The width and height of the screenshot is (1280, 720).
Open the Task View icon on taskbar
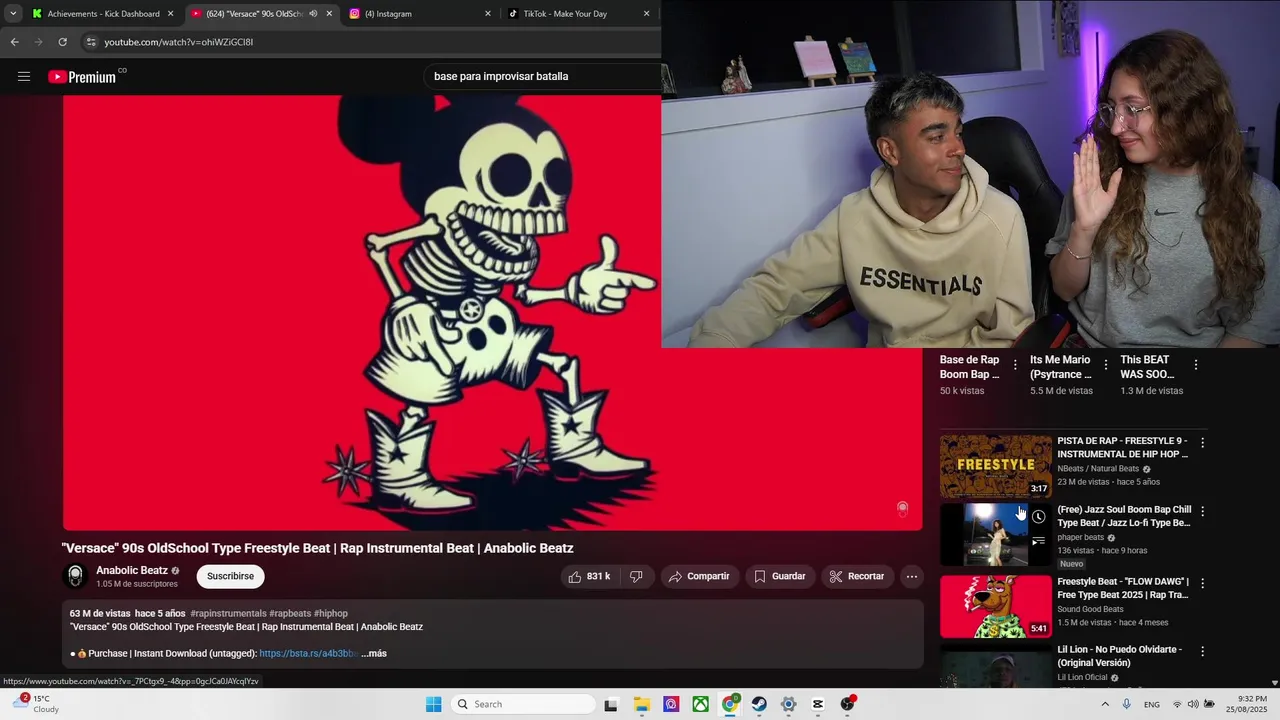click(x=611, y=704)
